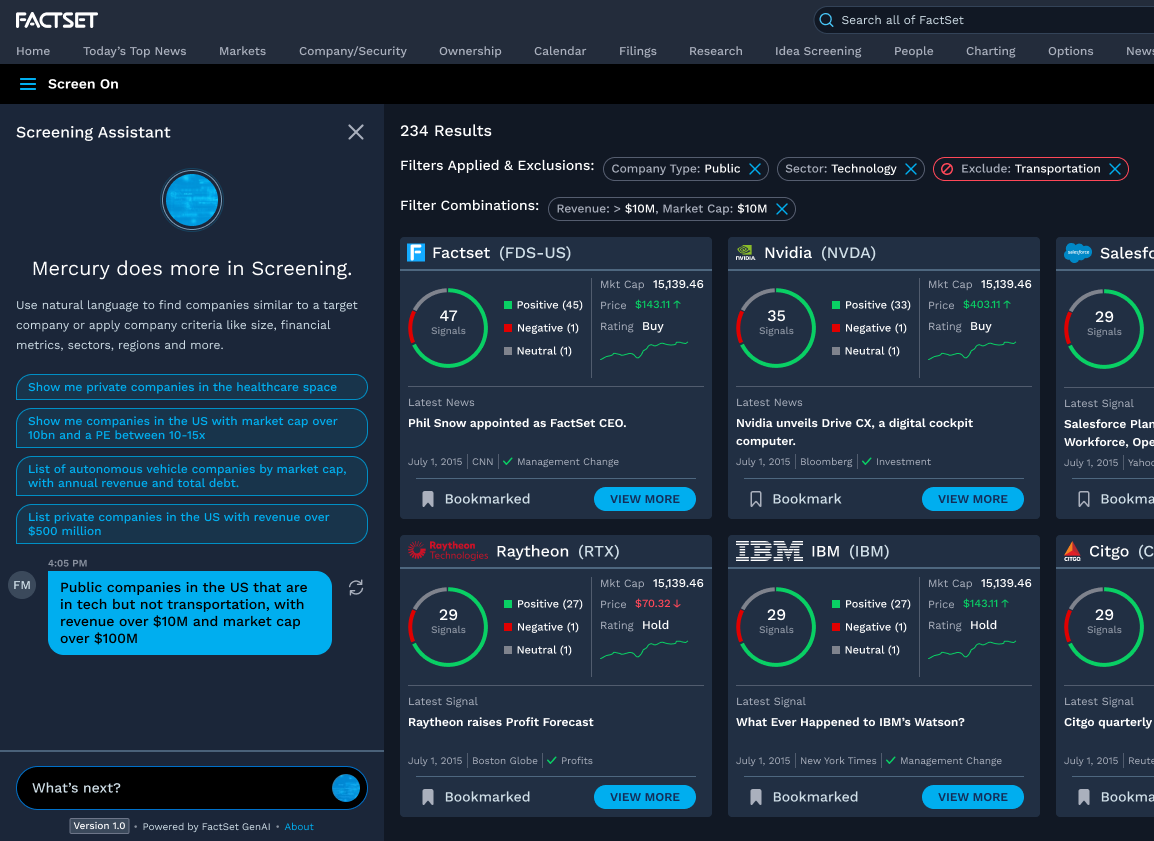Viewport: 1154px width, 841px height.
Task: Click the Factset 47 Signals ring
Action: tap(447, 327)
